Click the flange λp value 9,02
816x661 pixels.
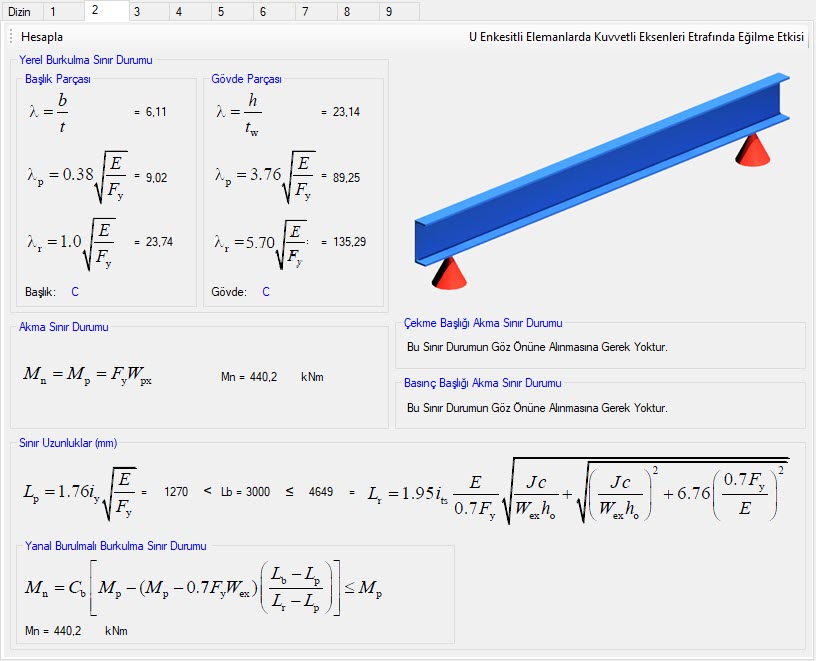tap(156, 177)
